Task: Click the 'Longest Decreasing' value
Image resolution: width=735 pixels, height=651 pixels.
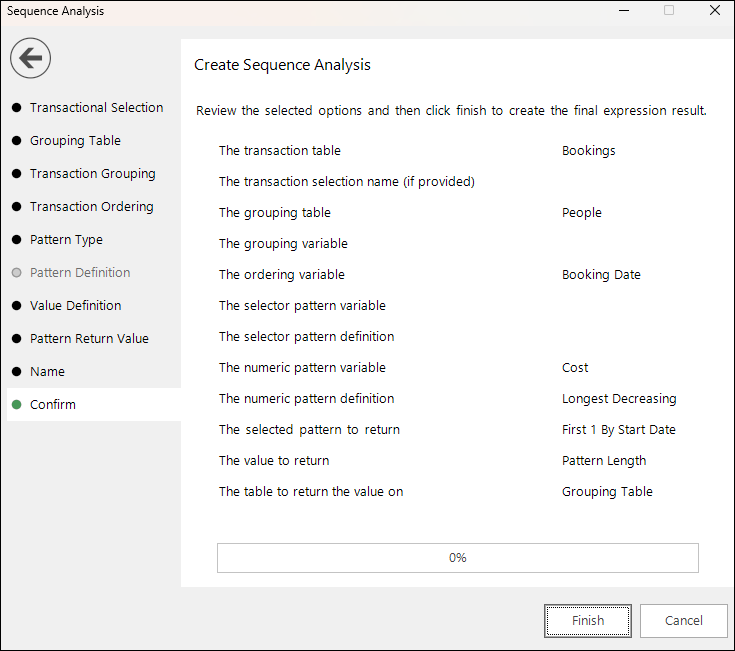Action: pos(619,399)
